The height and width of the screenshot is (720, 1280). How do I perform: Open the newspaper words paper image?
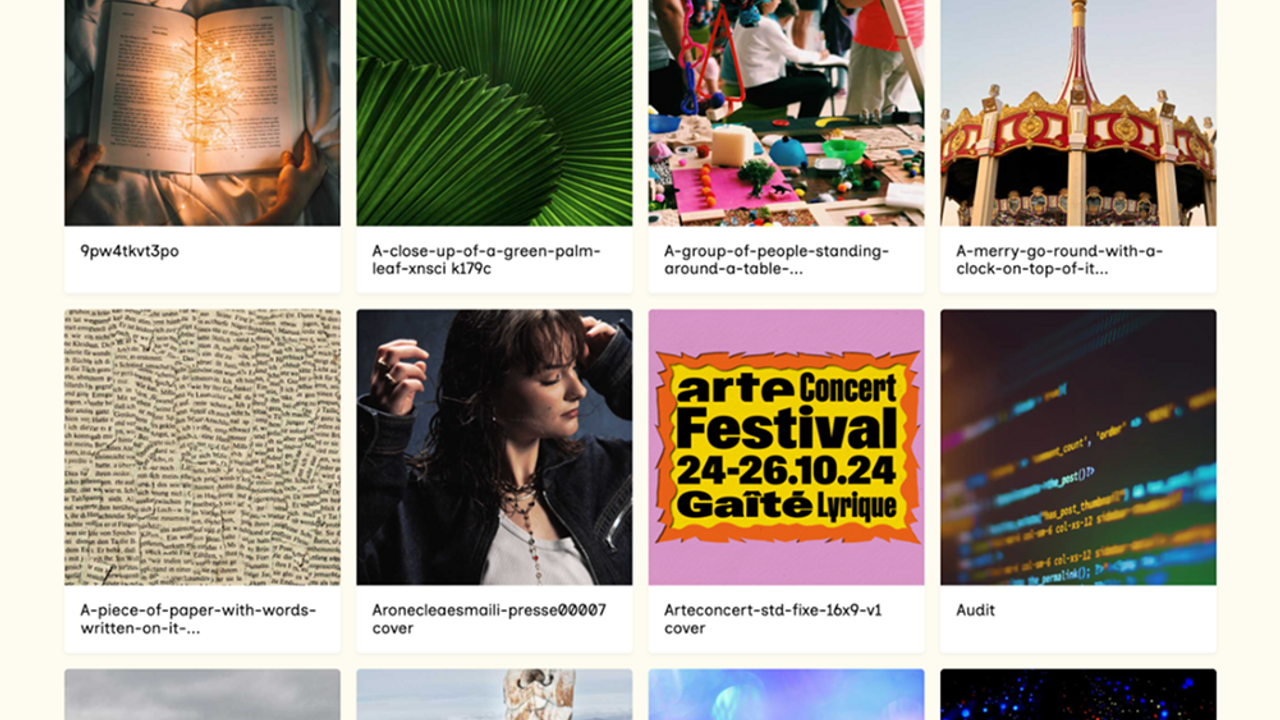coord(202,447)
